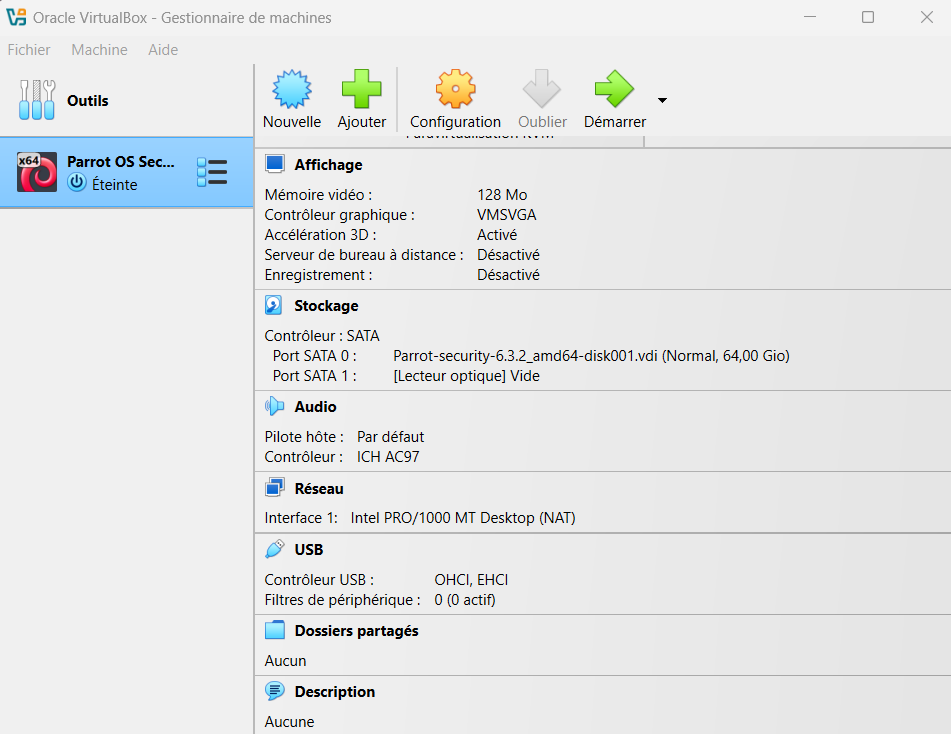Click the Filtres de périphérique label
Viewport: 951px width, 734px height.
[x=343, y=600]
